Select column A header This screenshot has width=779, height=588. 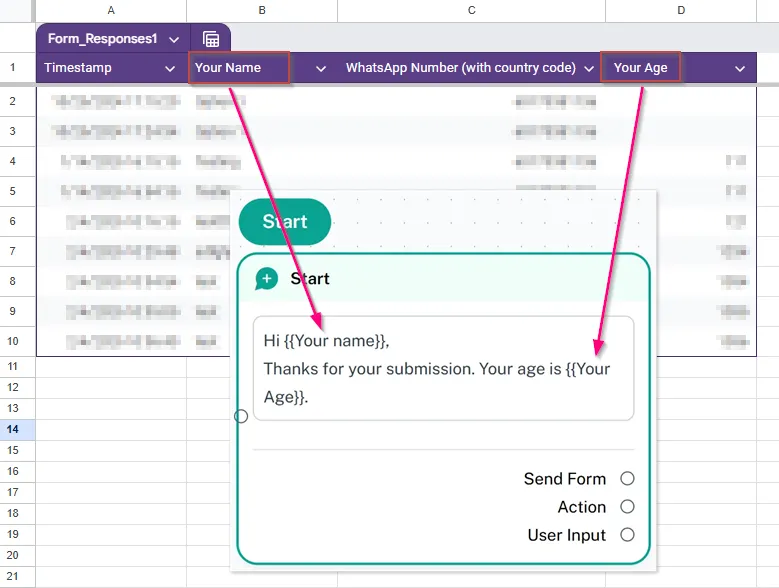point(110,10)
